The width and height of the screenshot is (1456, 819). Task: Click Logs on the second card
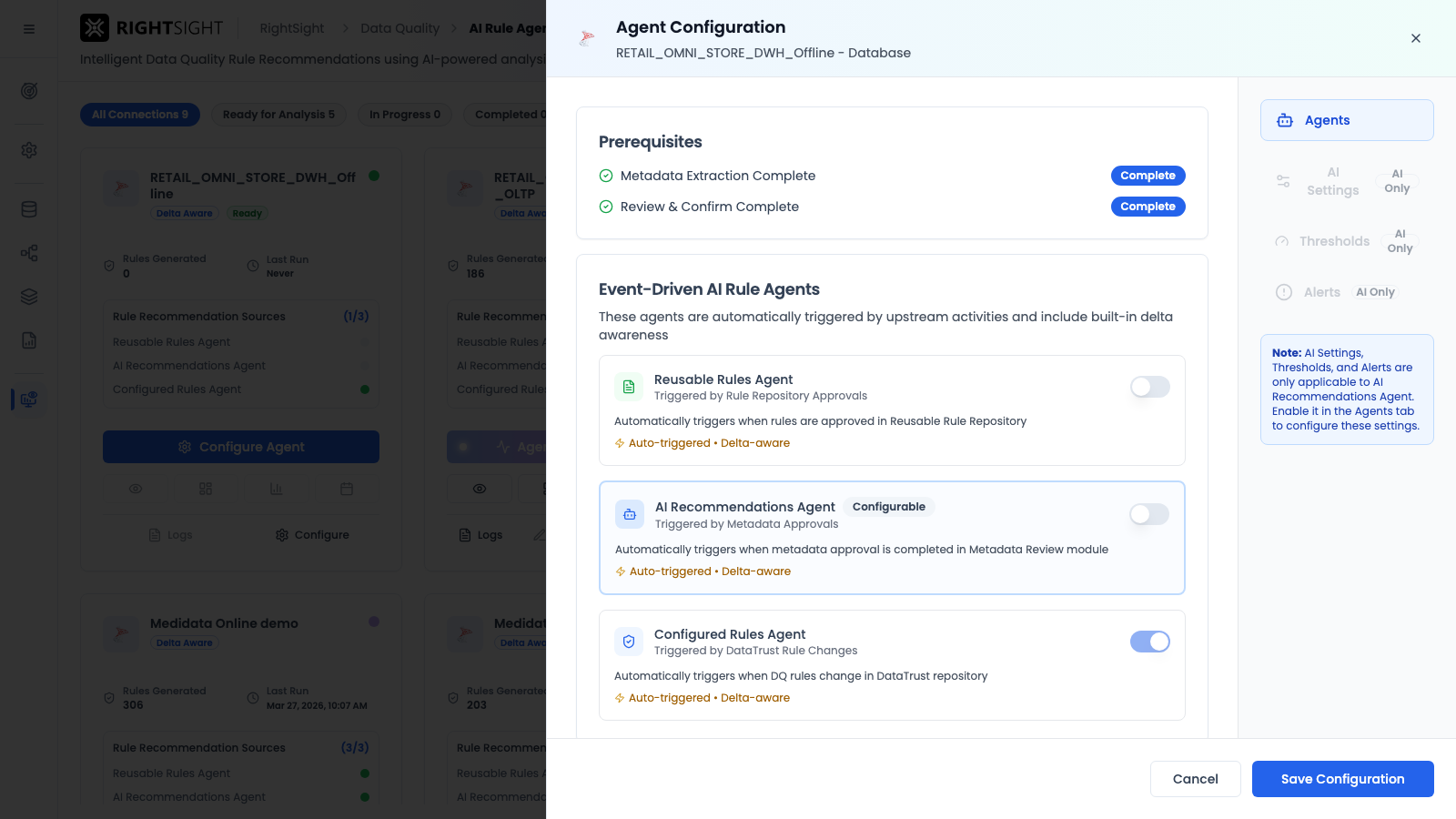480,535
